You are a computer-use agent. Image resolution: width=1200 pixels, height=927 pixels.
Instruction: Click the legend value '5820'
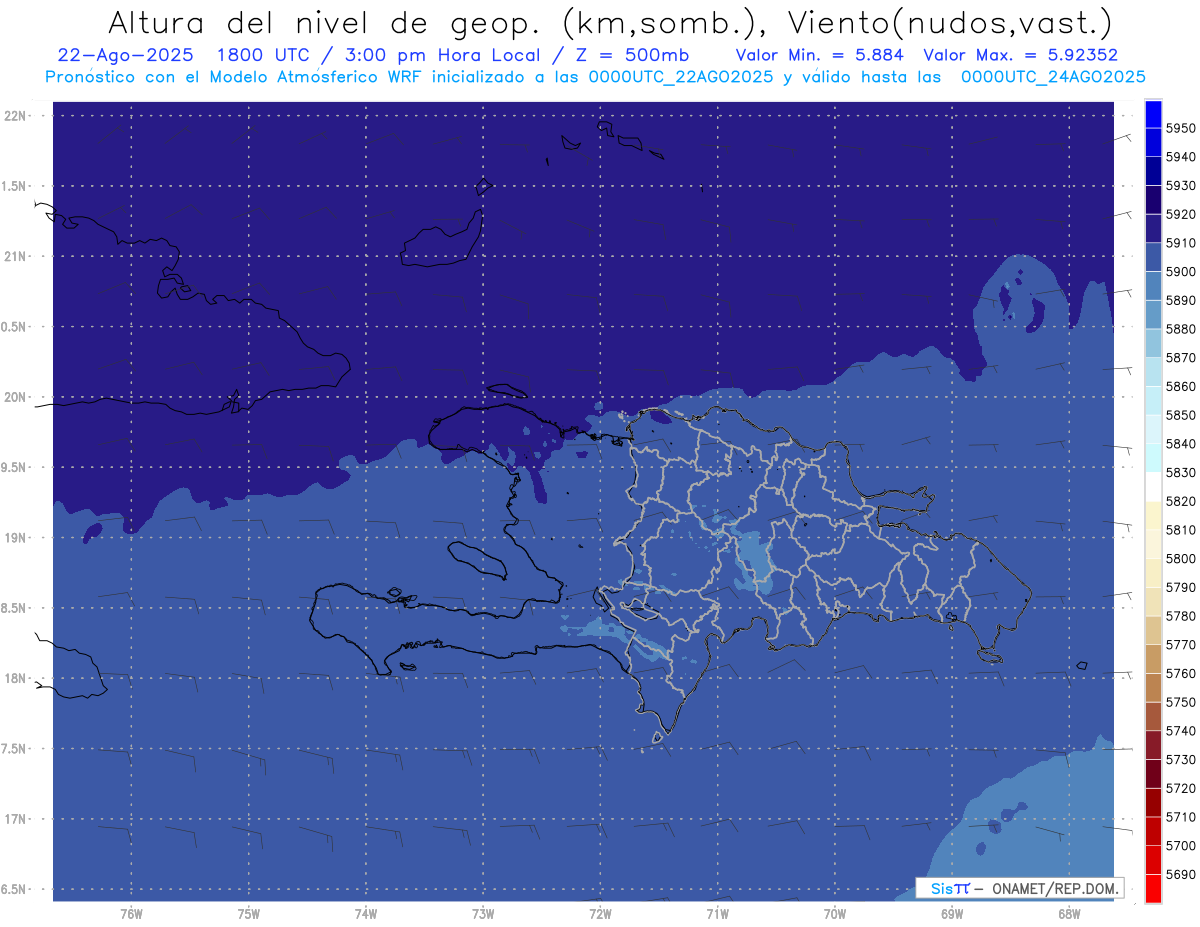1181,501
